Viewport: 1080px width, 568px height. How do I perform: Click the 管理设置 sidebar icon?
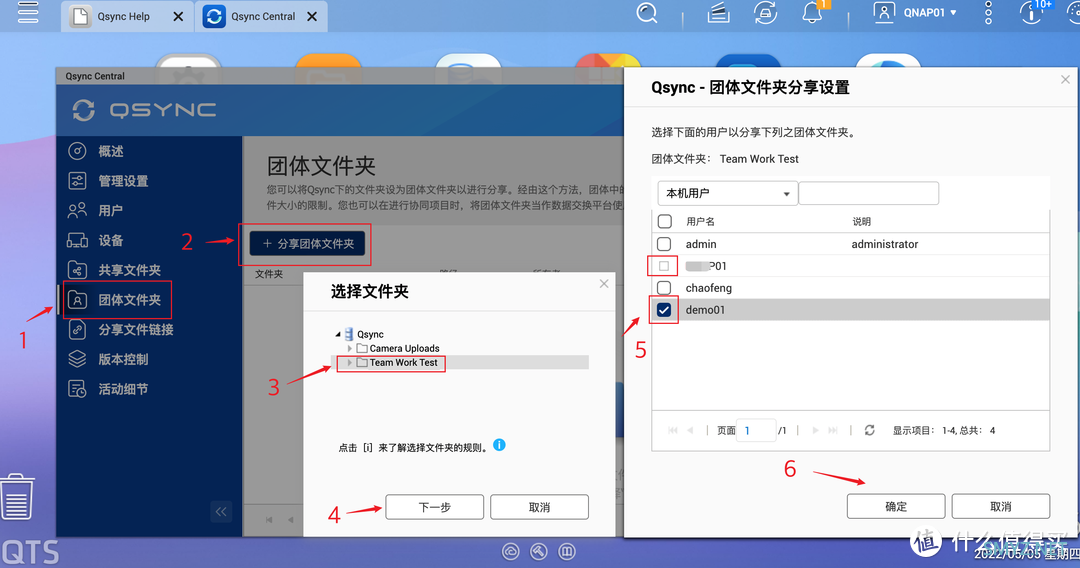coord(77,180)
